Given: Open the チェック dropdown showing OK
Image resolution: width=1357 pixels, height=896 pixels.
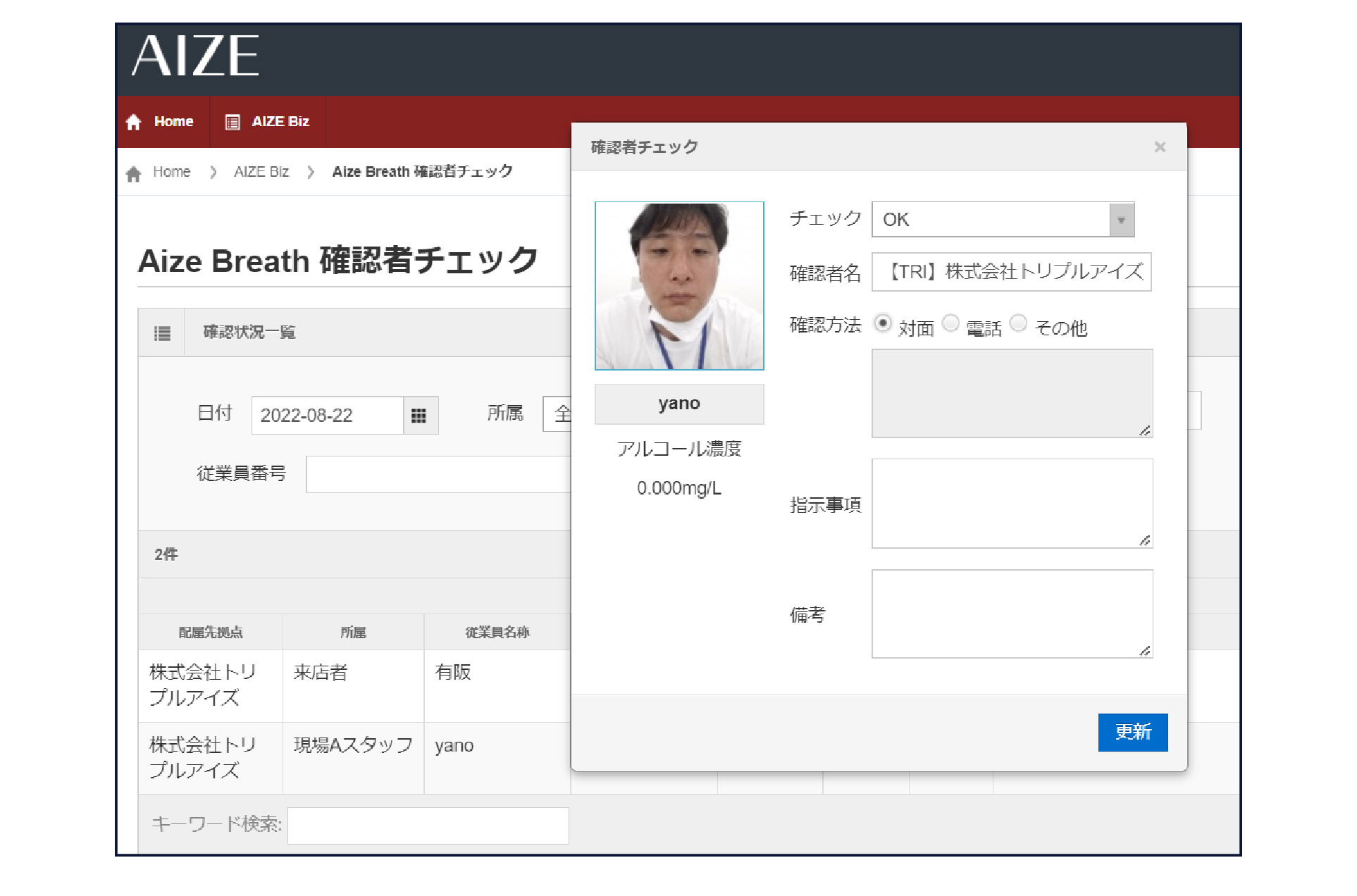Looking at the screenshot, I should click(x=990, y=220).
